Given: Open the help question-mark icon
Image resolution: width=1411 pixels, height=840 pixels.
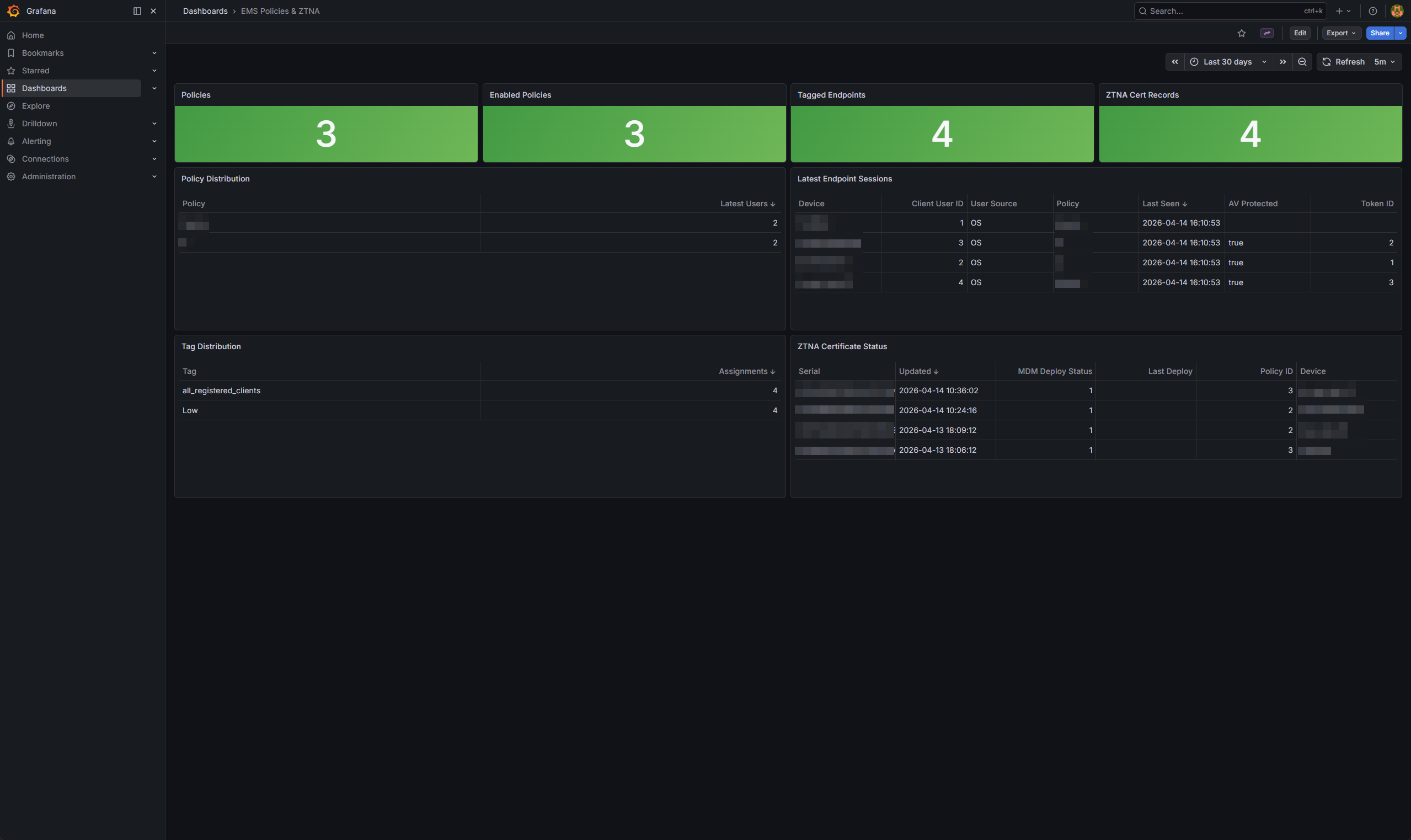Looking at the screenshot, I should coord(1372,10).
